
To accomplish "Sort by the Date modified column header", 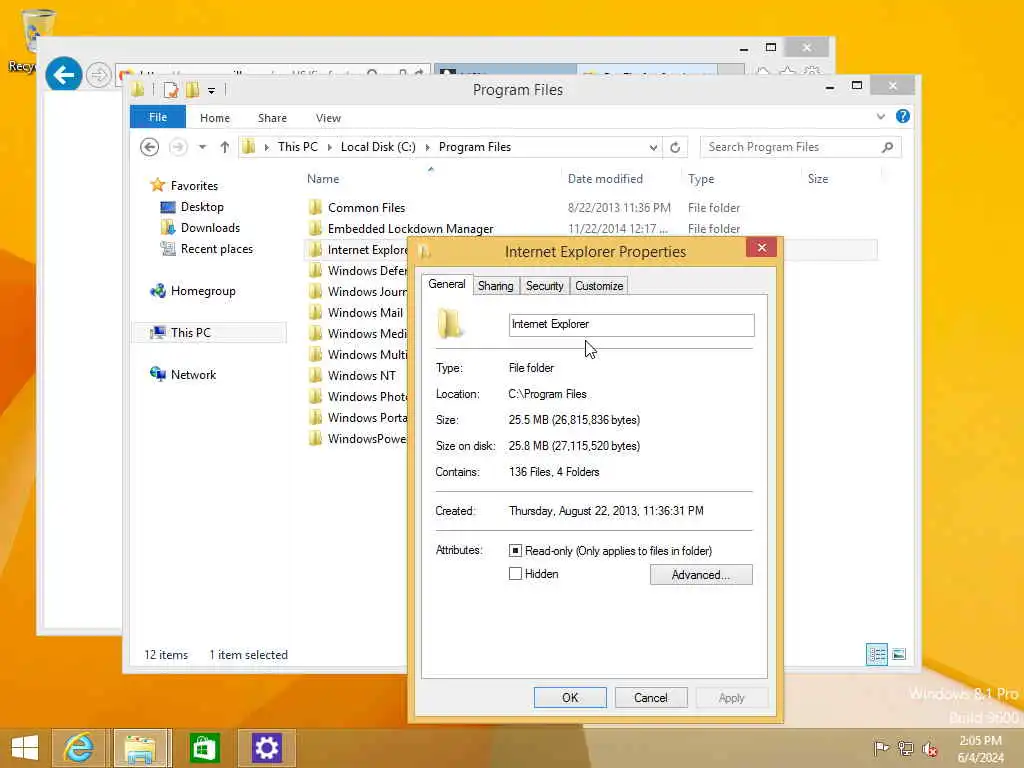I will click(x=605, y=179).
